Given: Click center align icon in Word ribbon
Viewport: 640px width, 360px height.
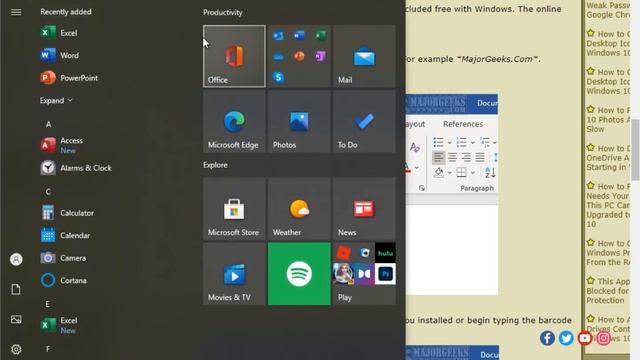Looking at the screenshot, I should 452,157.
